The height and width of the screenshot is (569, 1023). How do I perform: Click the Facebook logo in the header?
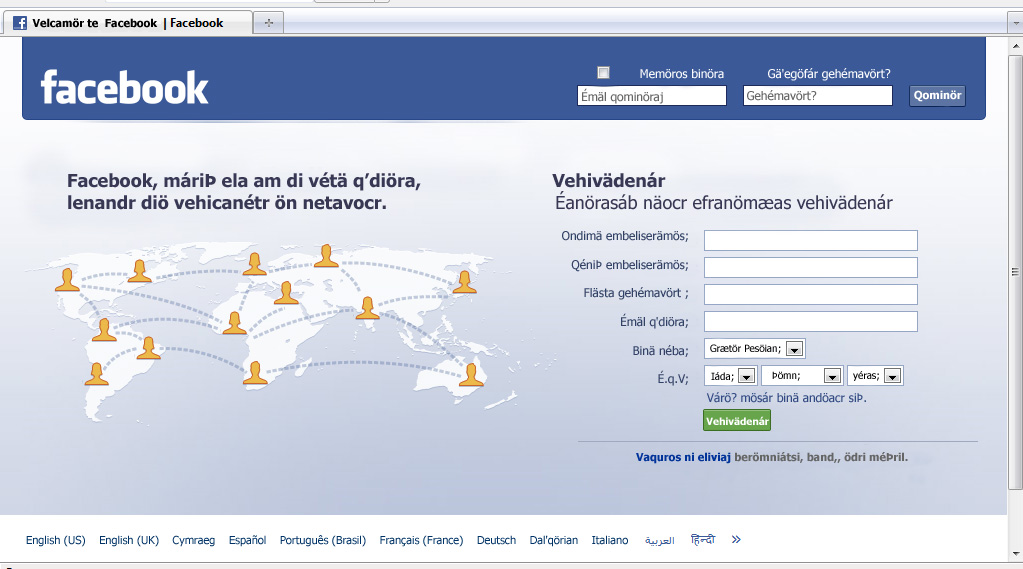tap(124, 88)
